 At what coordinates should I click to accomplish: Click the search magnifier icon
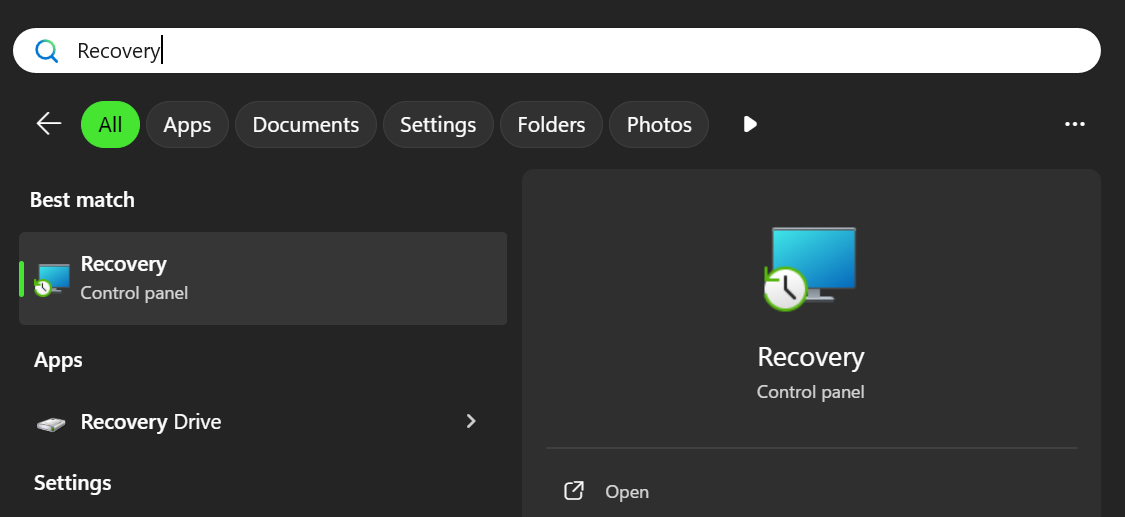(x=47, y=51)
